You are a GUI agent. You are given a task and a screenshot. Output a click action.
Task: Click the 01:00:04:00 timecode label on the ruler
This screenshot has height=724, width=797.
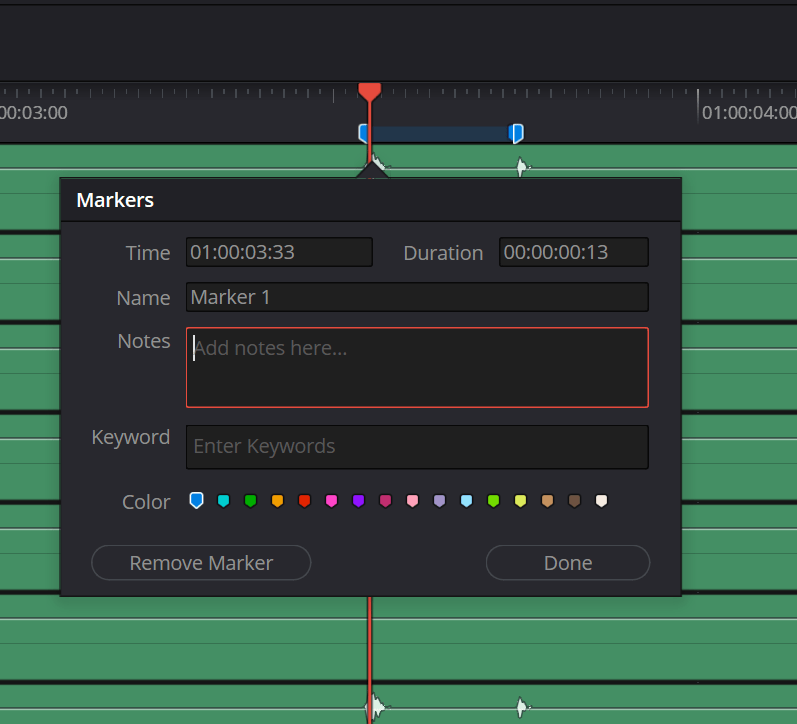(x=749, y=113)
